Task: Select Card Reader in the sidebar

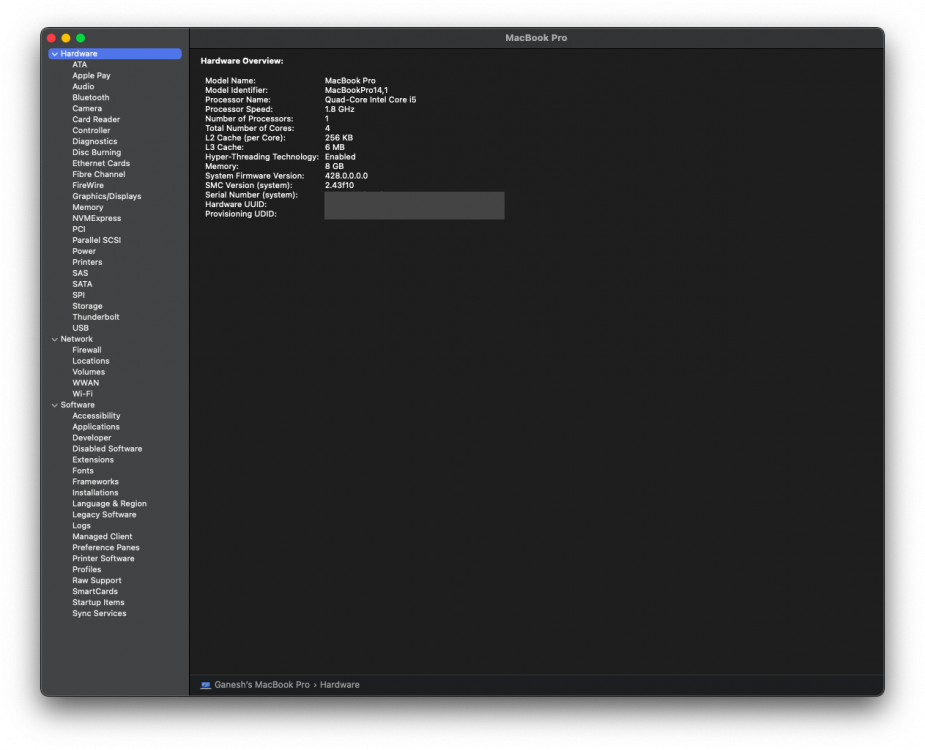Action: (96, 119)
